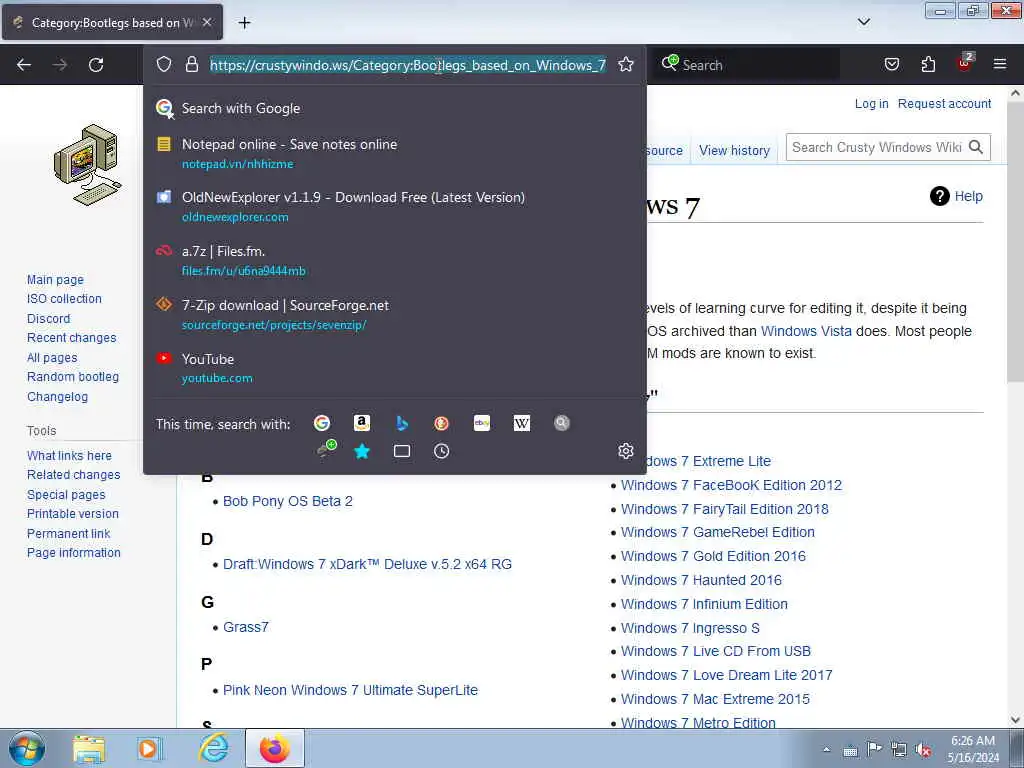Open the Windows Start orb
Image resolution: width=1024 pixels, height=768 pixels.
coord(27,748)
